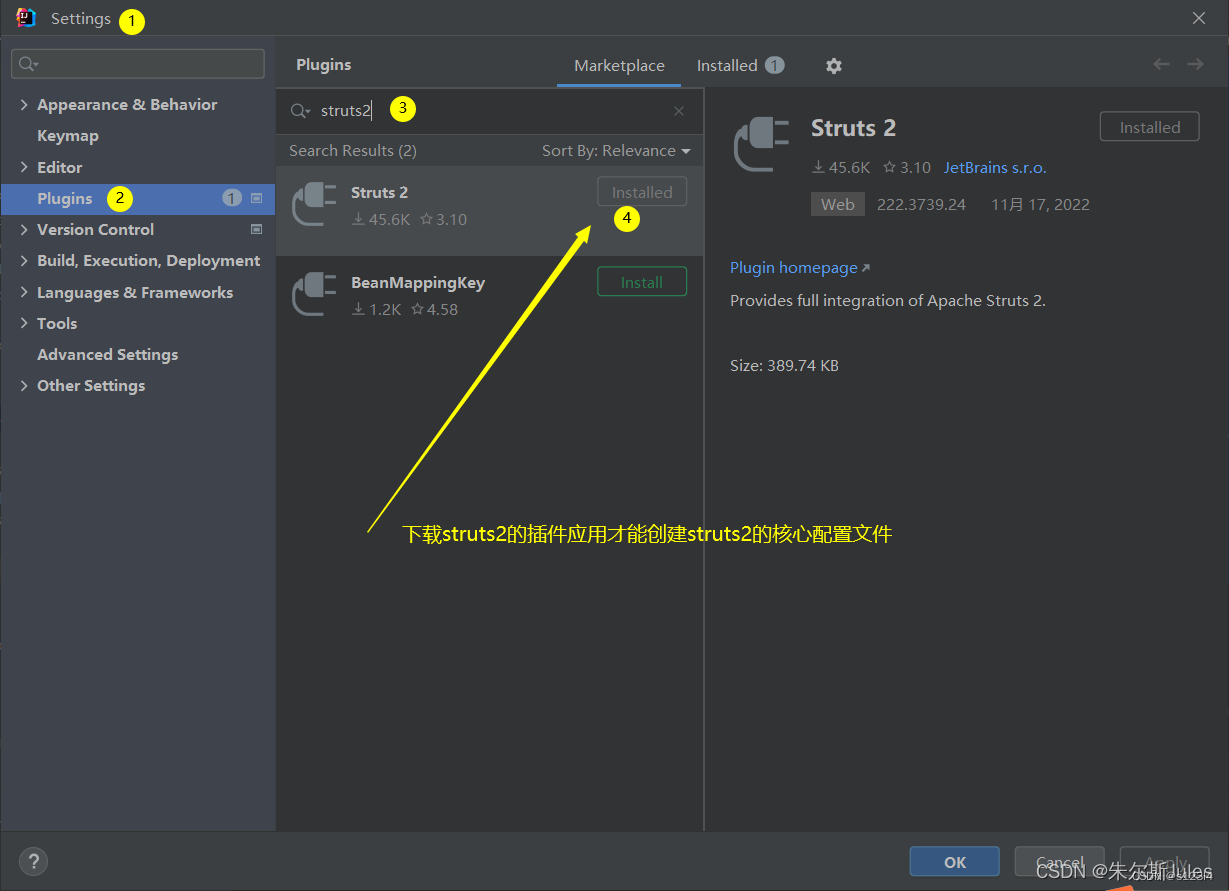This screenshot has width=1229, height=891.
Task: Open the Plugin homepage link
Action: [794, 268]
